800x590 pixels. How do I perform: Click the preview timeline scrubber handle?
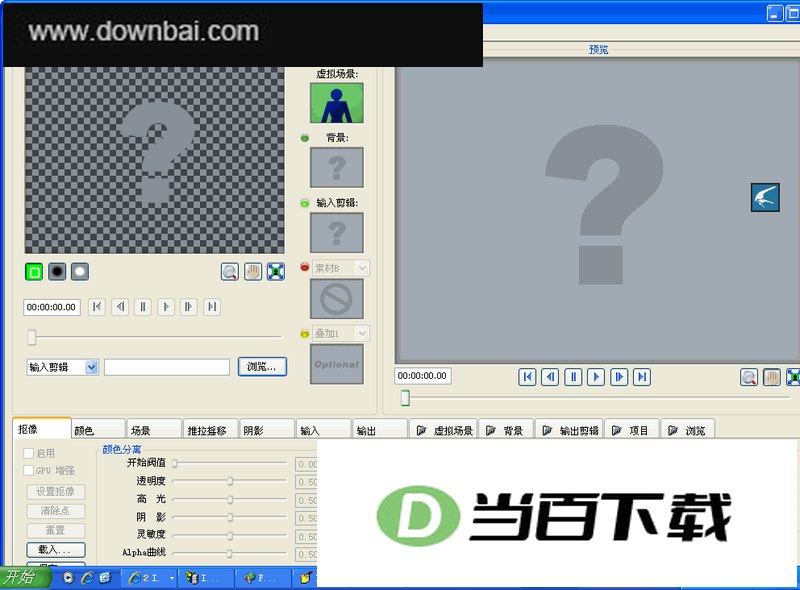[x=405, y=398]
